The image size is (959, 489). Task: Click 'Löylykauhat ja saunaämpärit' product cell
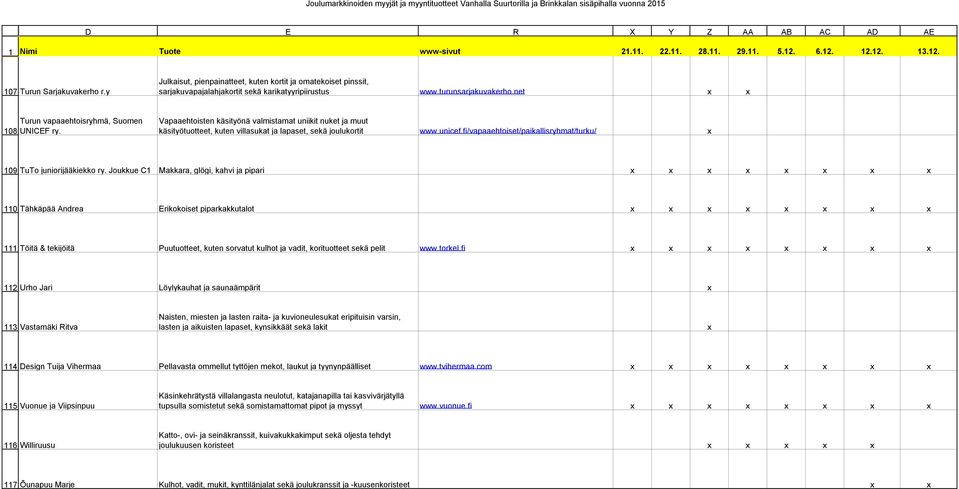pos(287,273)
